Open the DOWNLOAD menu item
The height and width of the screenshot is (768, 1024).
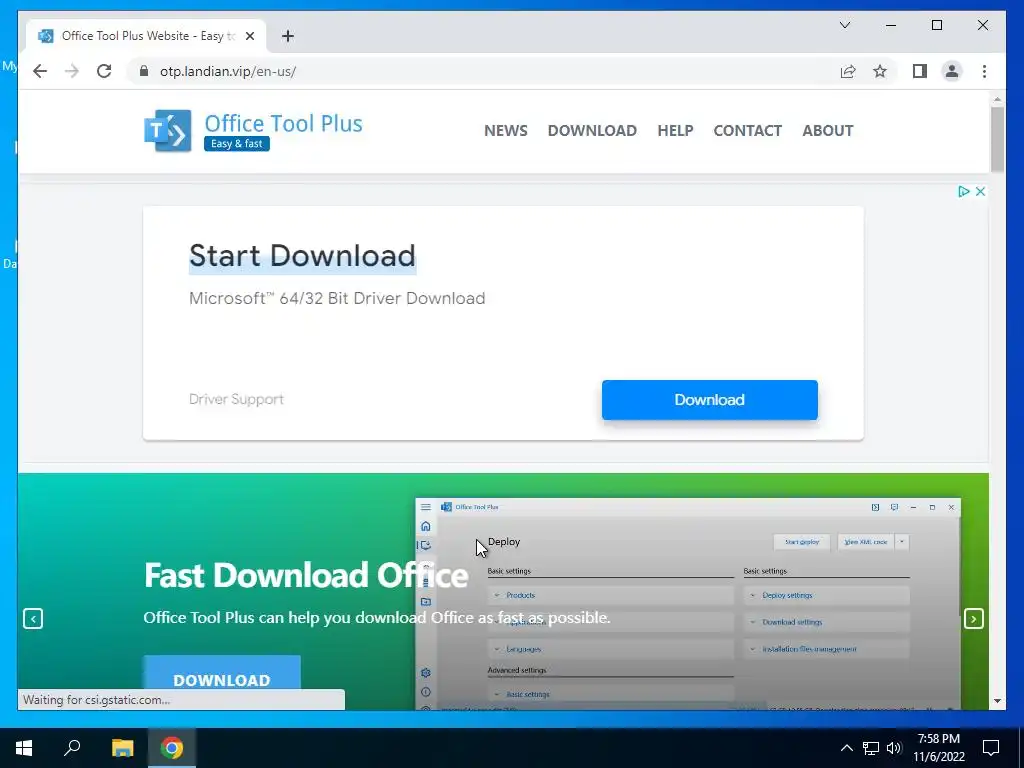coord(592,131)
